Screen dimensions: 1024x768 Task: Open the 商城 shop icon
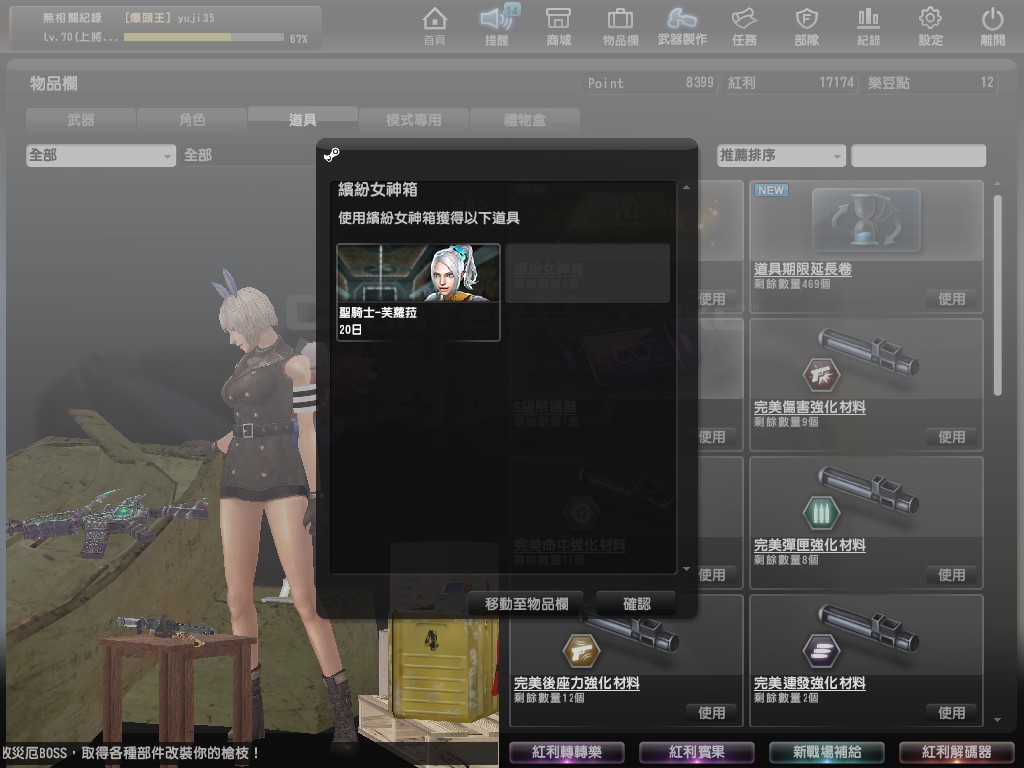pos(558,26)
